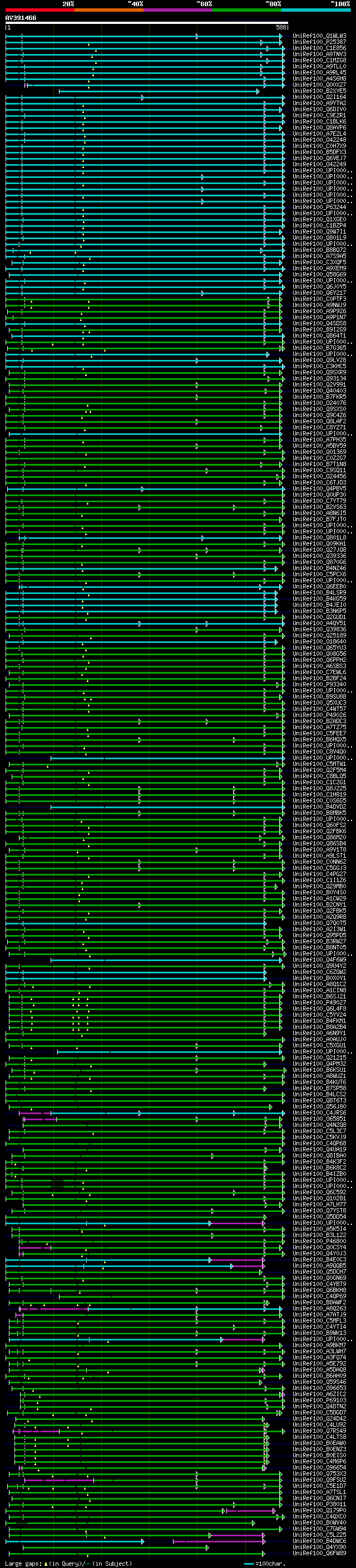Select hit label UniRef100_Q8J225

(x=319, y=788)
